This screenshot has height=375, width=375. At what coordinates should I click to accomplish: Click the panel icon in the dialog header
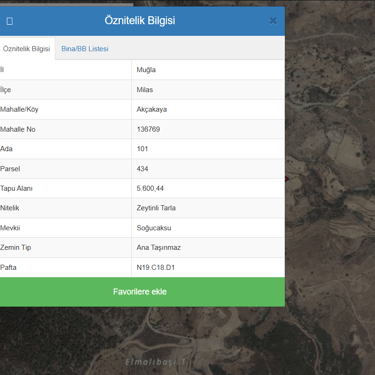10,21
